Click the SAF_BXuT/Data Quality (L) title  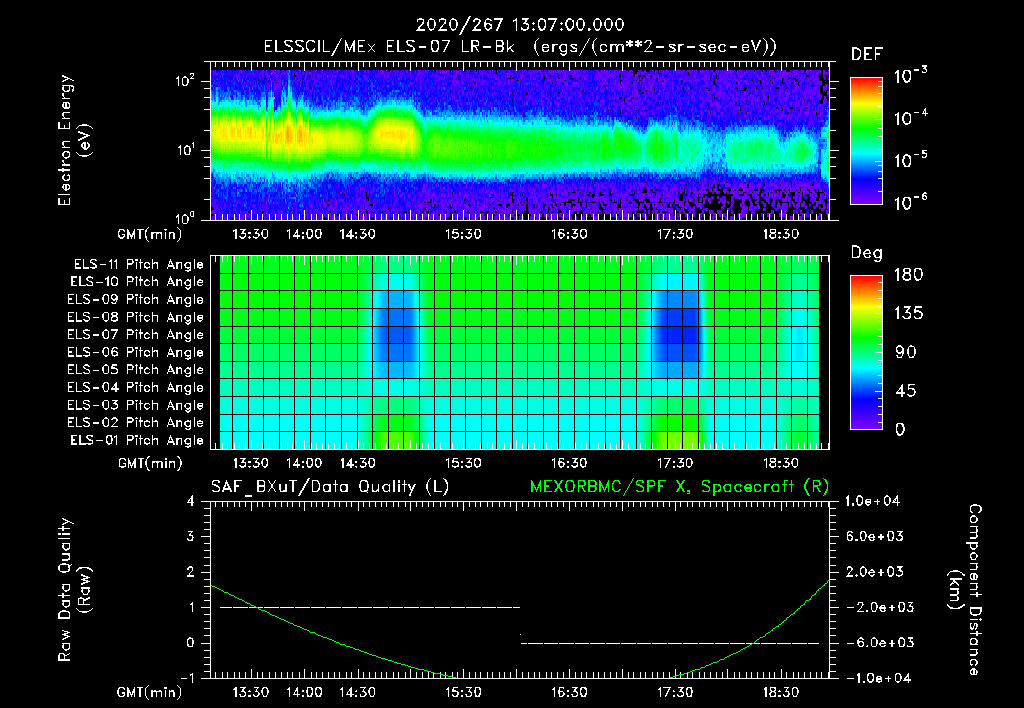coord(330,487)
